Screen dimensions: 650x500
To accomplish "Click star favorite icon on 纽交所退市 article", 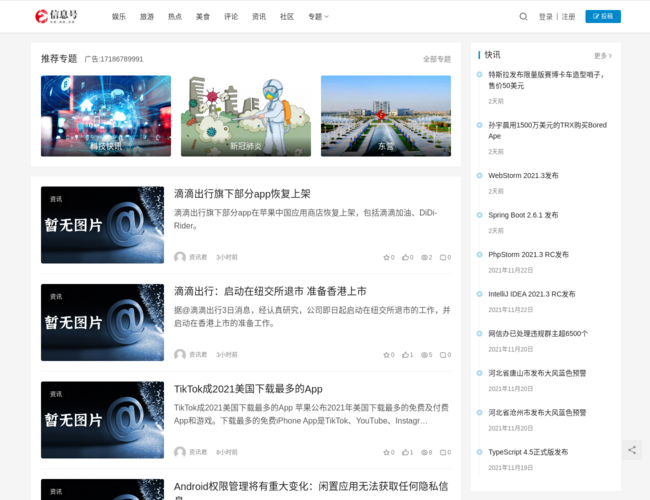I will [386, 355].
